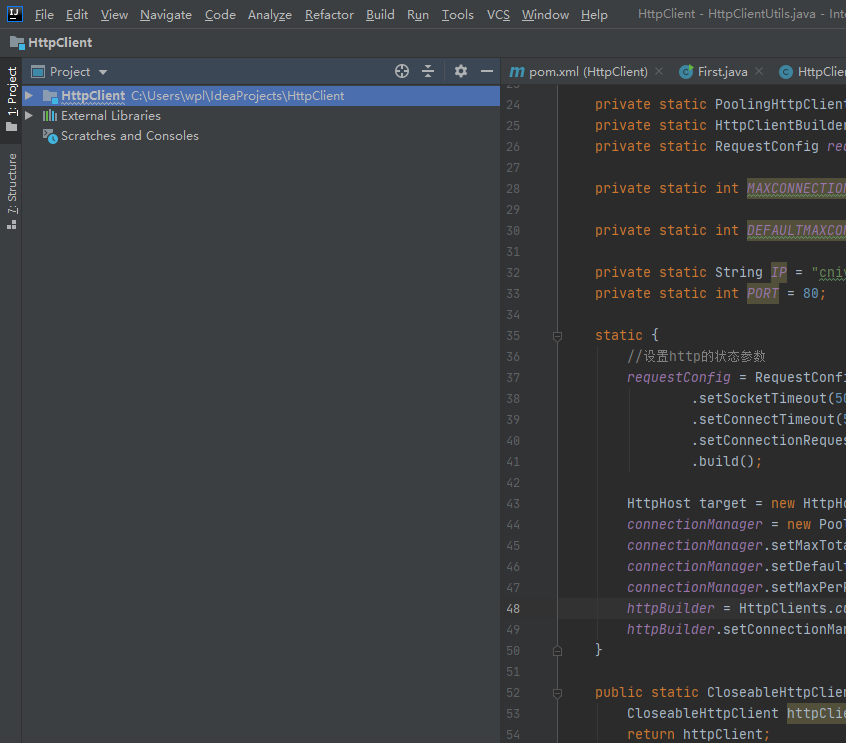This screenshot has height=743, width=846.
Task: Close the pom.xml editor tab
Action: (659, 72)
